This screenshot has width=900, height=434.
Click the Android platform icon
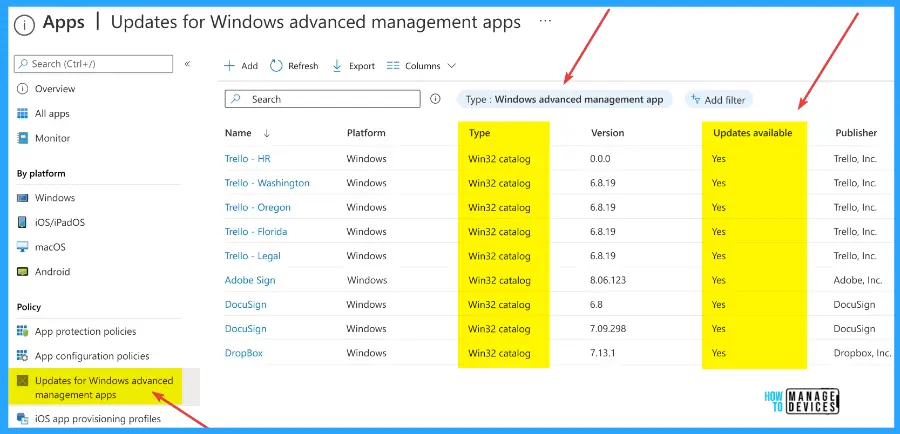pyautogui.click(x=22, y=272)
